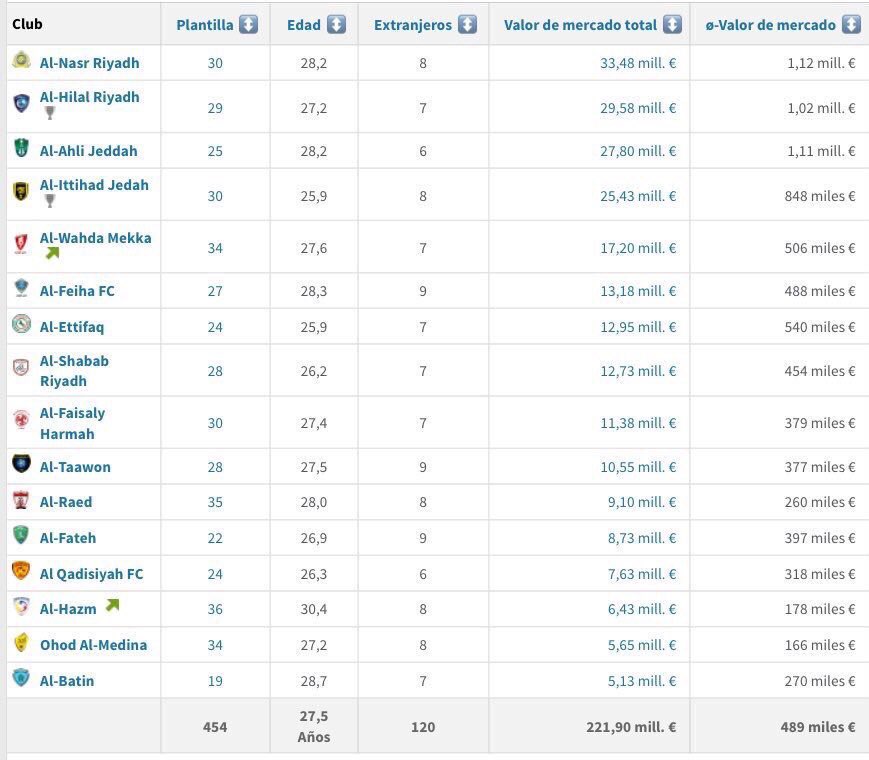Click the ø-Valor de mercado header text
The height and width of the screenshot is (760, 869).
(770, 25)
